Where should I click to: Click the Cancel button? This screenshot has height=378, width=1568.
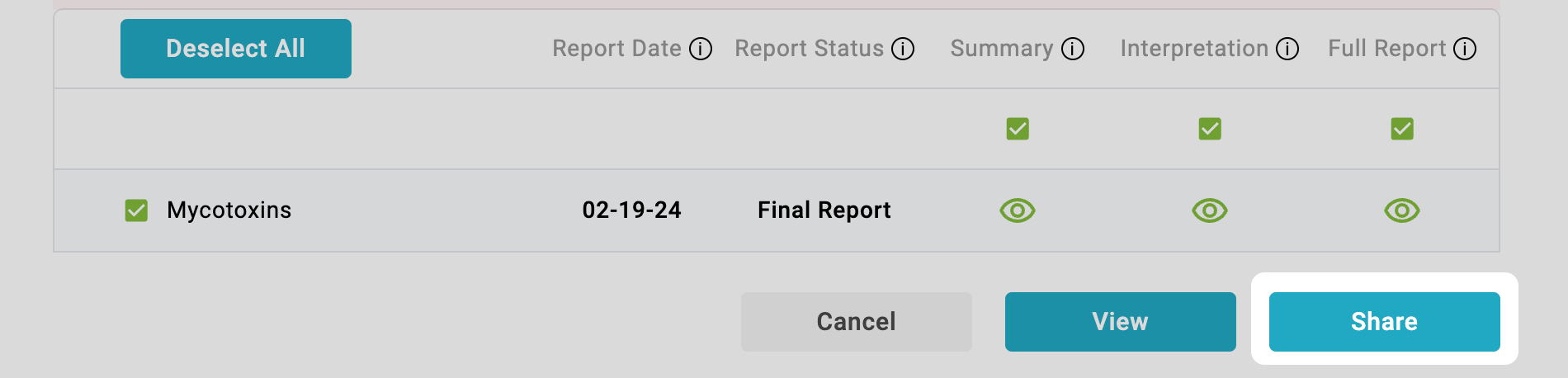point(857,322)
